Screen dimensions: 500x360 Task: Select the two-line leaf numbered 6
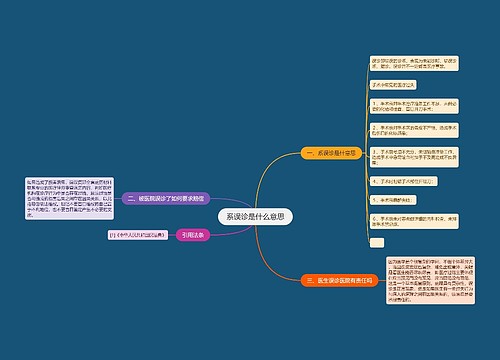(414, 221)
